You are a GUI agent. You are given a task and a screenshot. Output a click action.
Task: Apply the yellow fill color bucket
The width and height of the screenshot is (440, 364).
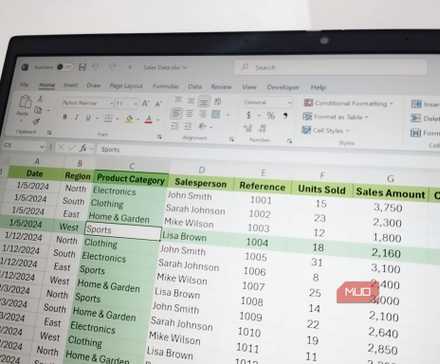coord(130,118)
